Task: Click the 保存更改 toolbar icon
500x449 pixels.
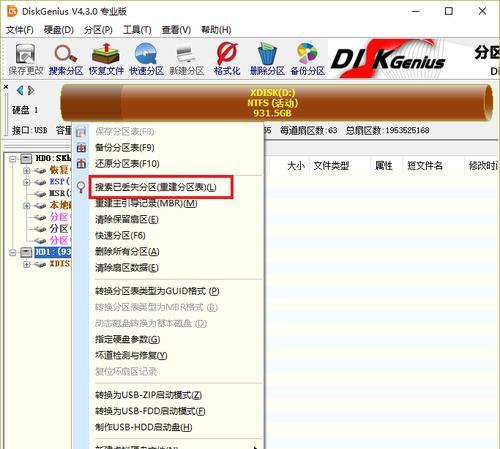Action: pyautogui.click(x=26, y=59)
